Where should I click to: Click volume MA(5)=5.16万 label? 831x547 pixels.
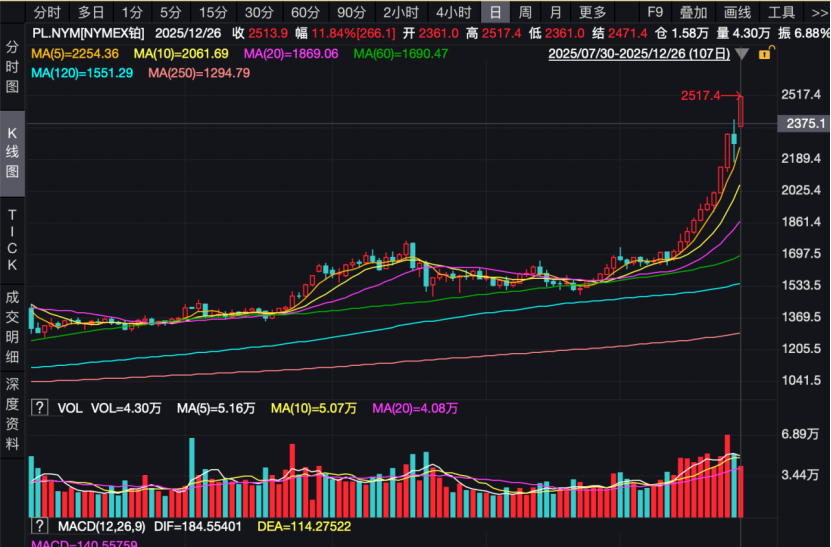tap(216, 408)
